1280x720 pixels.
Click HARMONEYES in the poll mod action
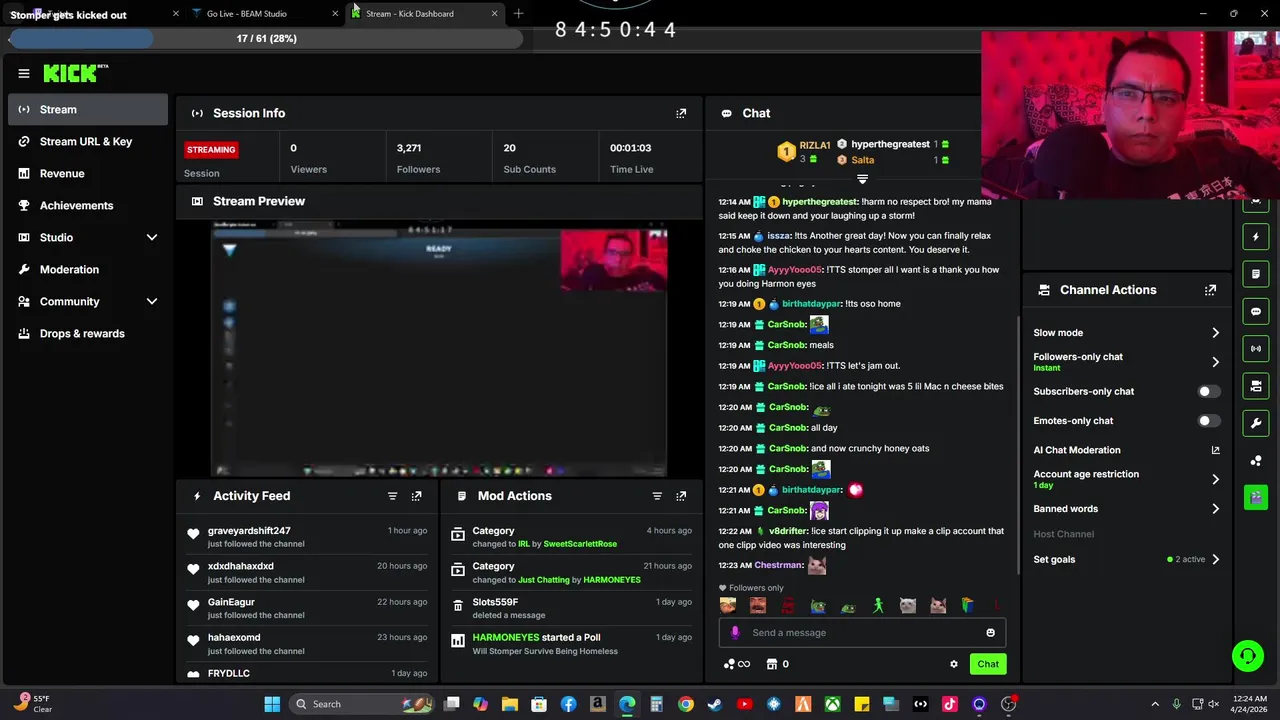(506, 637)
